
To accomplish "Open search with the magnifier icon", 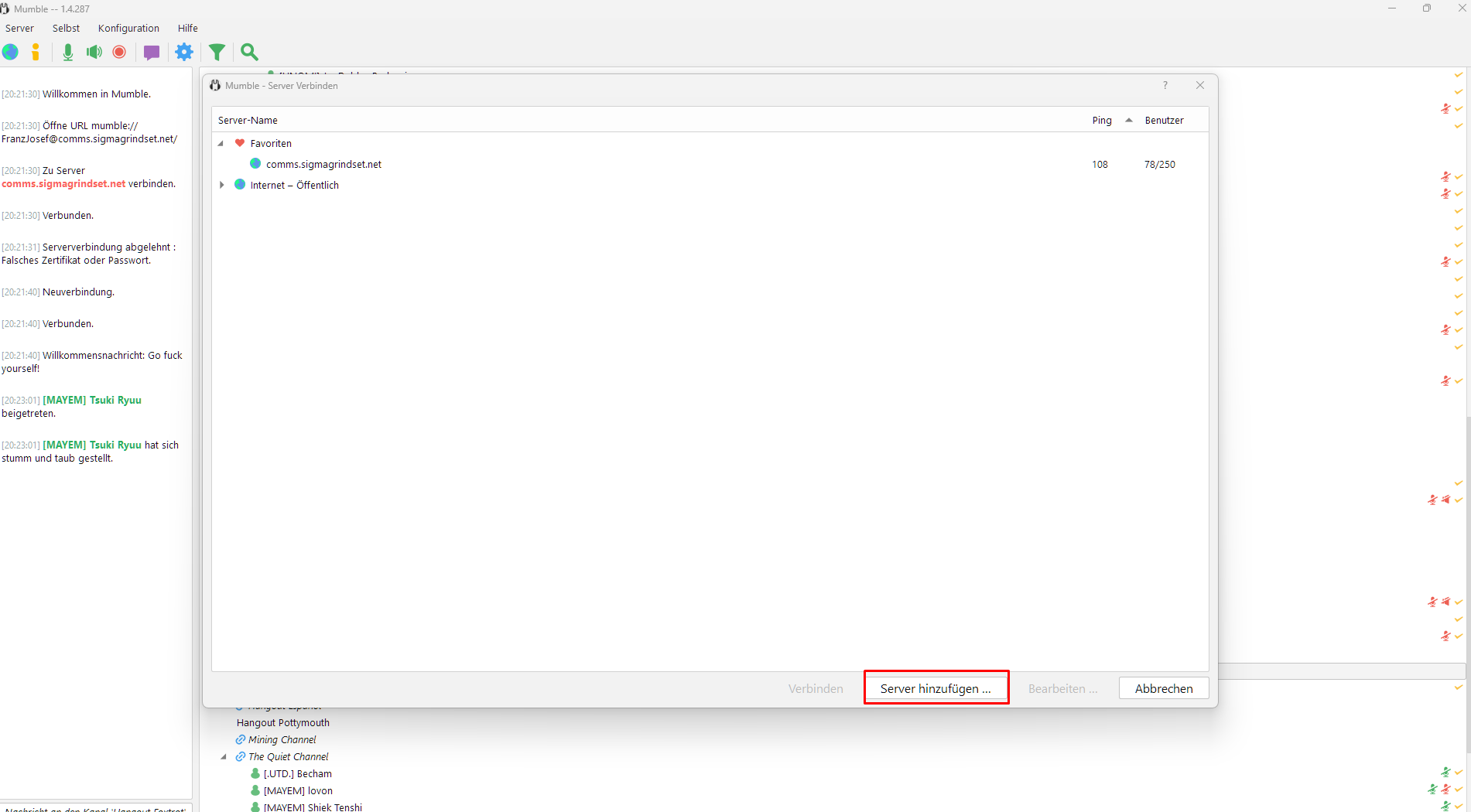I will (x=249, y=52).
